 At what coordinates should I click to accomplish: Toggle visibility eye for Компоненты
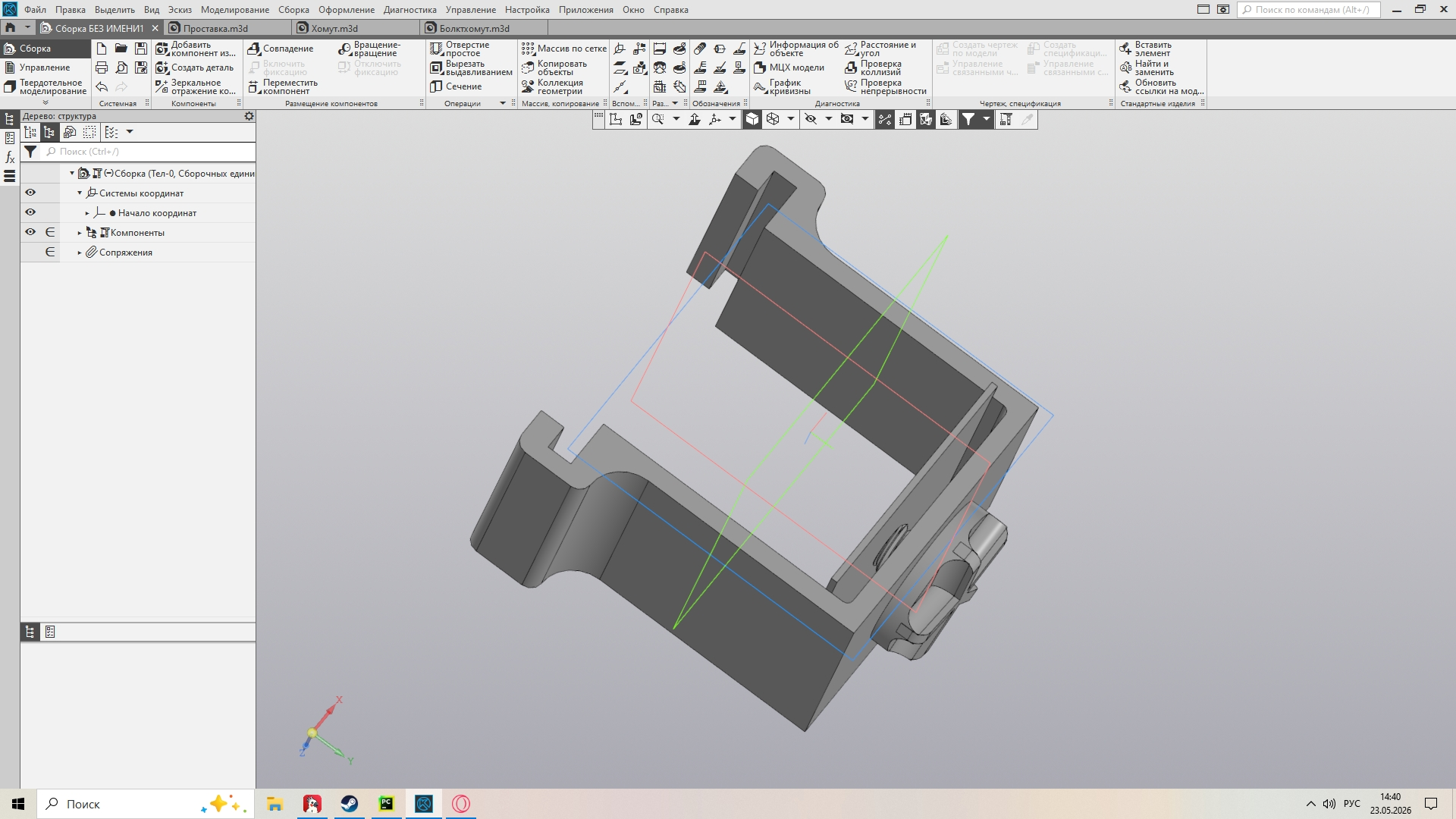coord(30,232)
